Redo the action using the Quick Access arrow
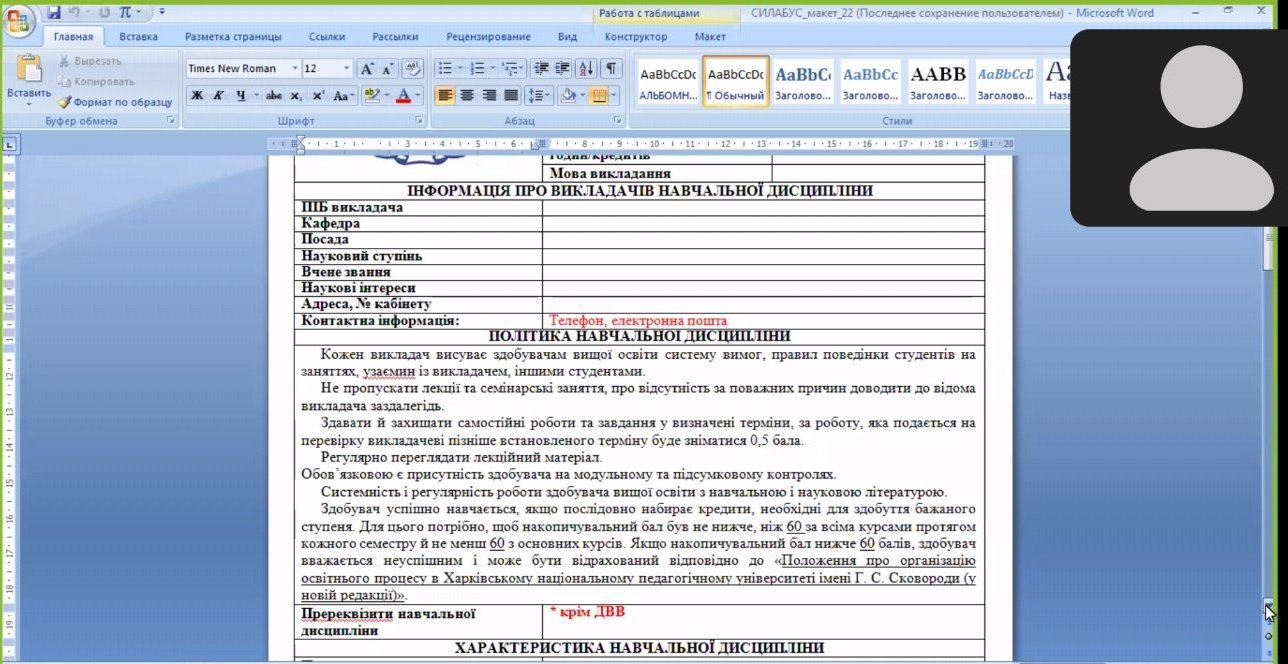The width and height of the screenshot is (1288, 664). point(103,12)
